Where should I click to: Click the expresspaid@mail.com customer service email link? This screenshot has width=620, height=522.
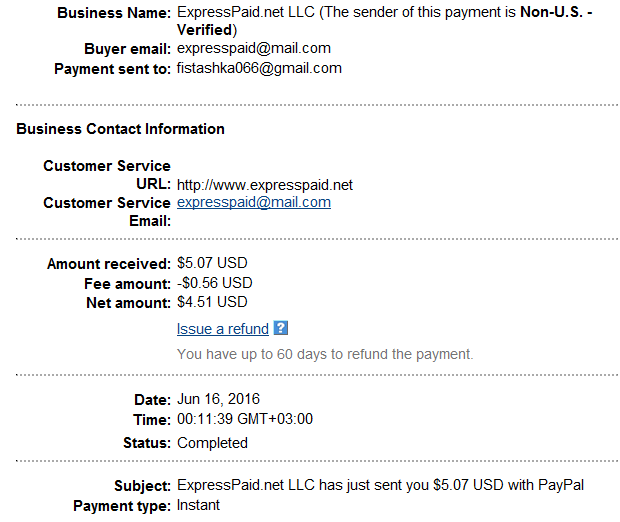coord(254,202)
